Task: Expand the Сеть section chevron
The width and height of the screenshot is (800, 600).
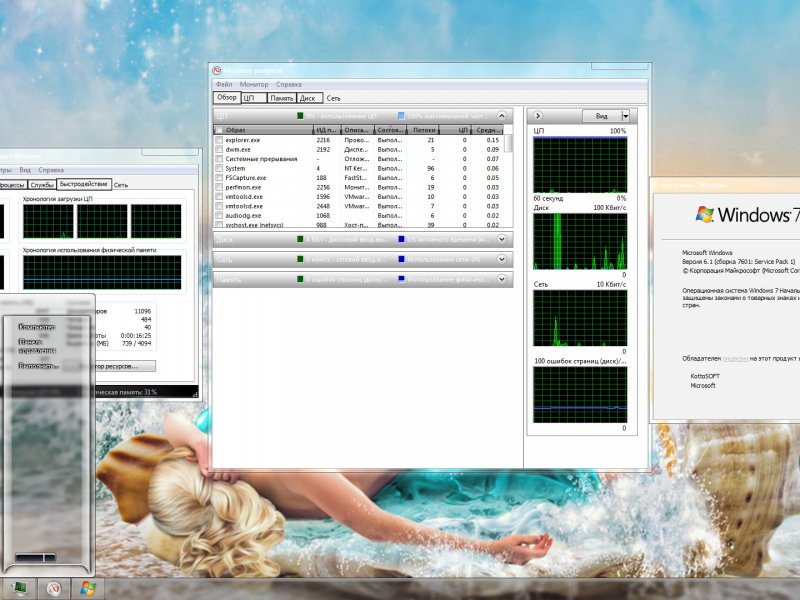Action: (x=502, y=259)
